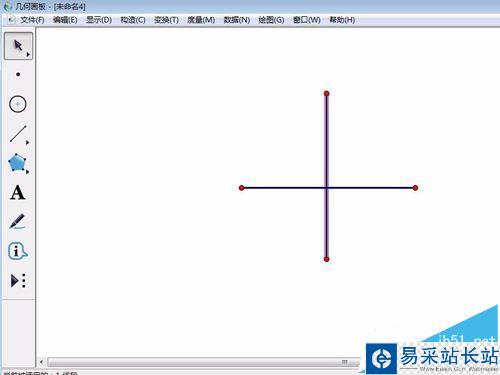Click the top endpoint of vertical segment

(x=327, y=94)
